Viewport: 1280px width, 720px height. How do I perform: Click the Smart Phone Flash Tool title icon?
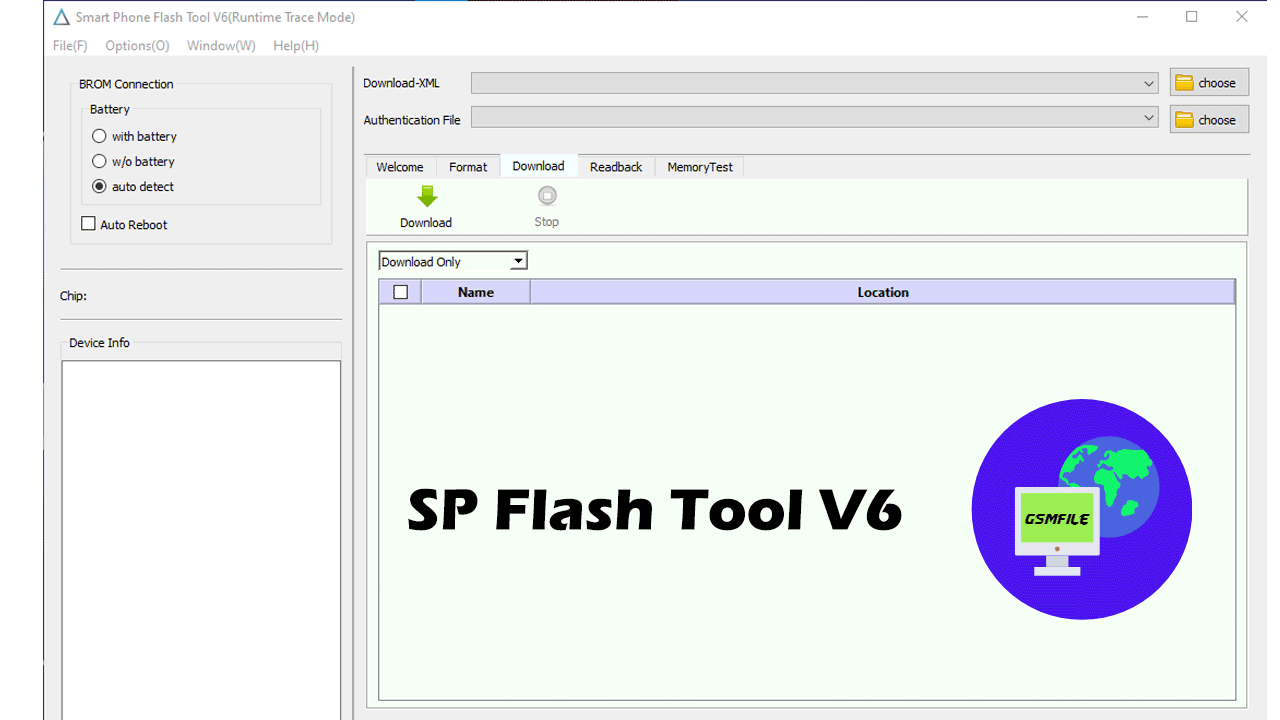(62, 17)
